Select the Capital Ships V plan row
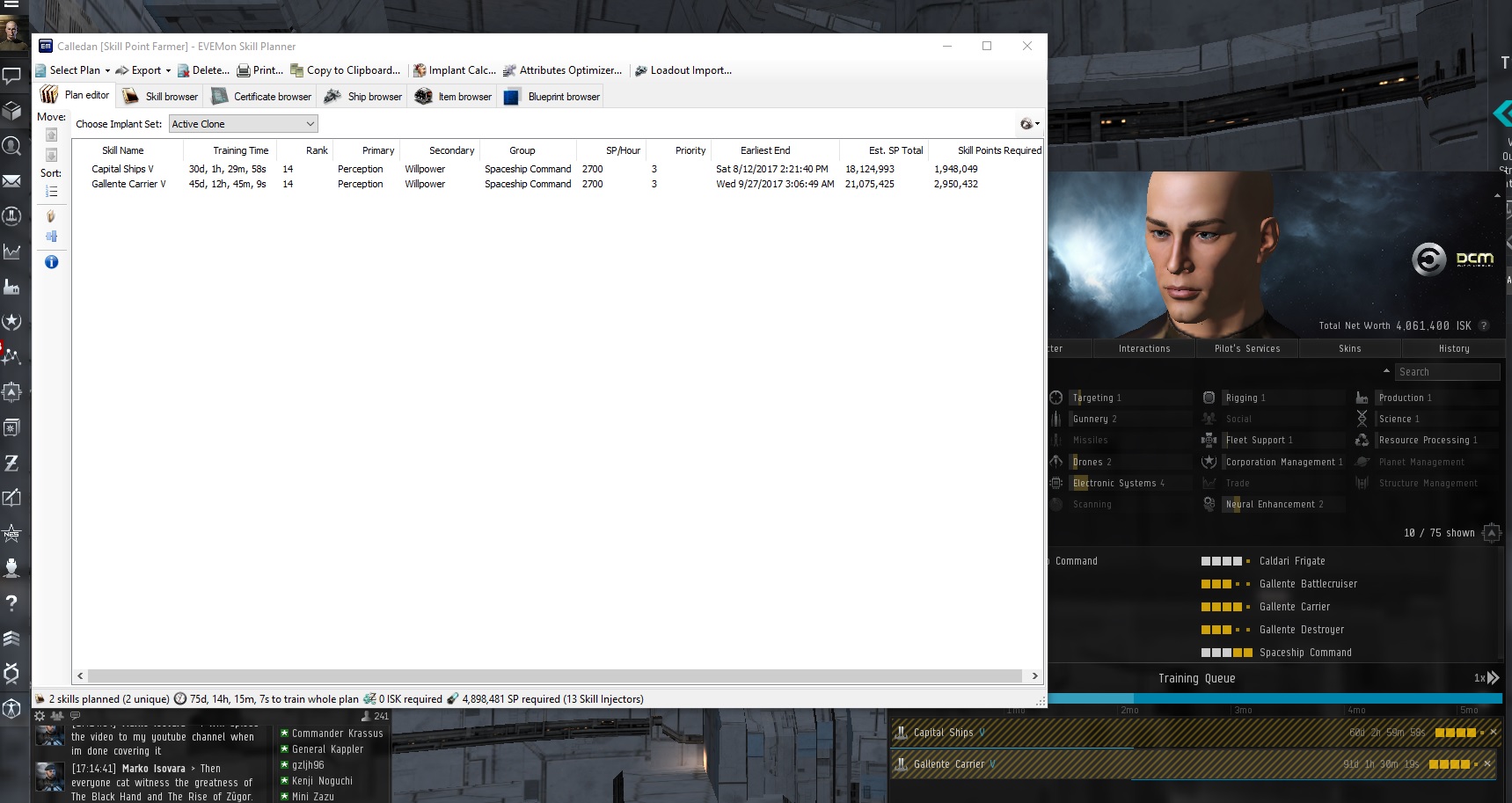Screen dimensions: 1512x803 [x=558, y=169]
